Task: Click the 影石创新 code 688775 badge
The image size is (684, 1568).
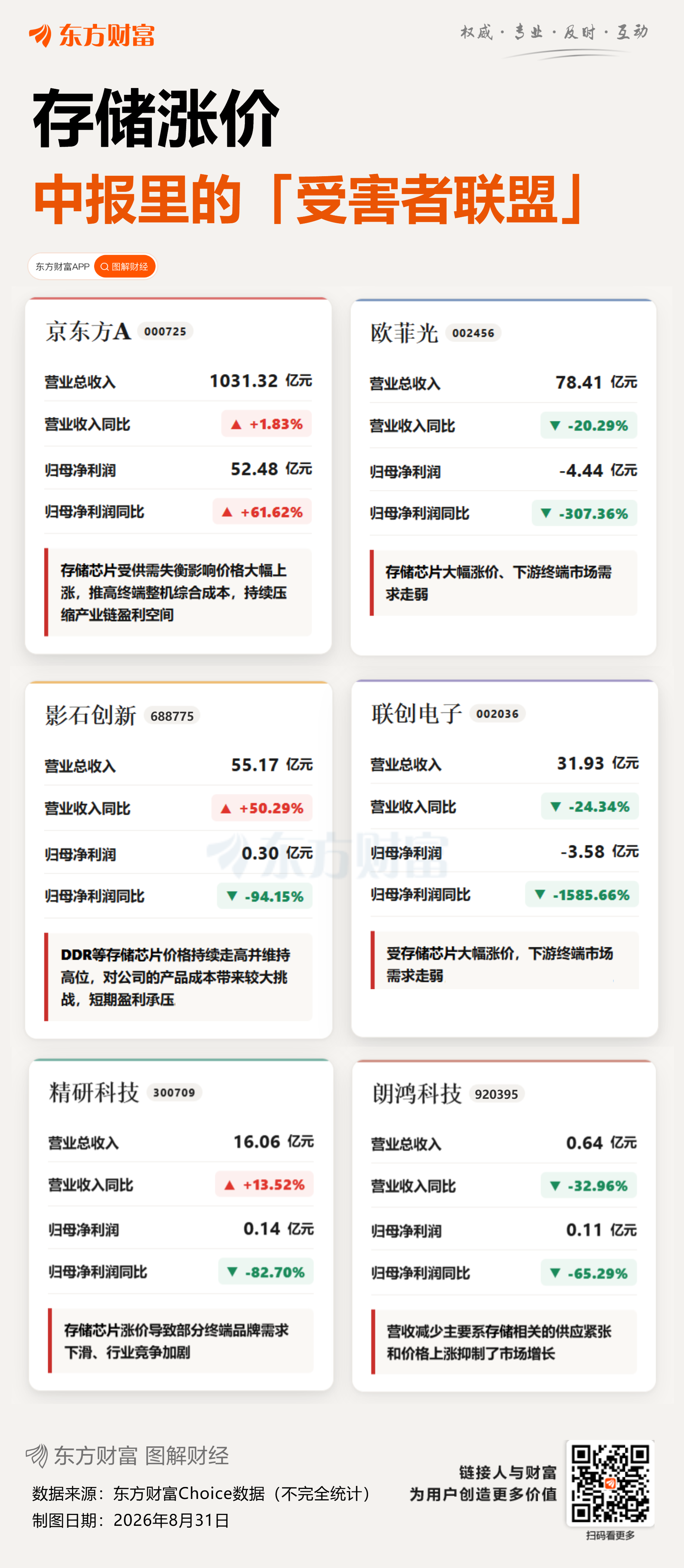Action: tap(172, 716)
